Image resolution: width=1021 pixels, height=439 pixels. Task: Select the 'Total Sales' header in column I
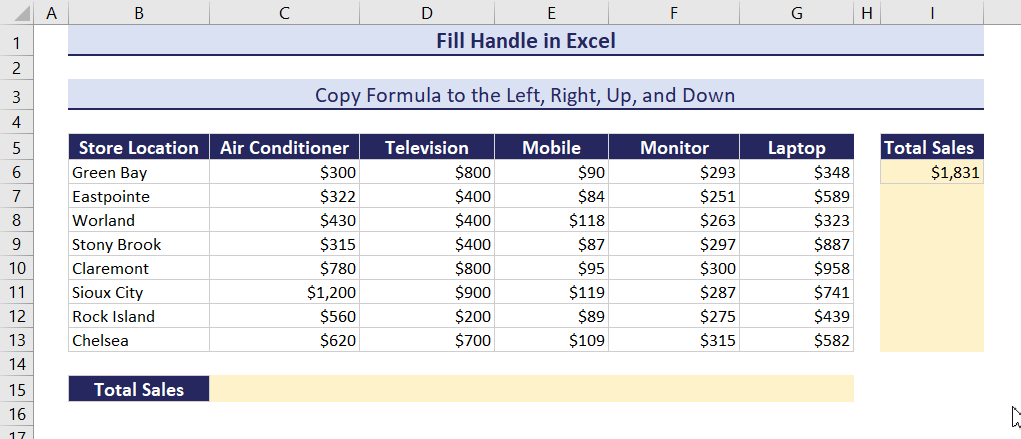pos(931,148)
